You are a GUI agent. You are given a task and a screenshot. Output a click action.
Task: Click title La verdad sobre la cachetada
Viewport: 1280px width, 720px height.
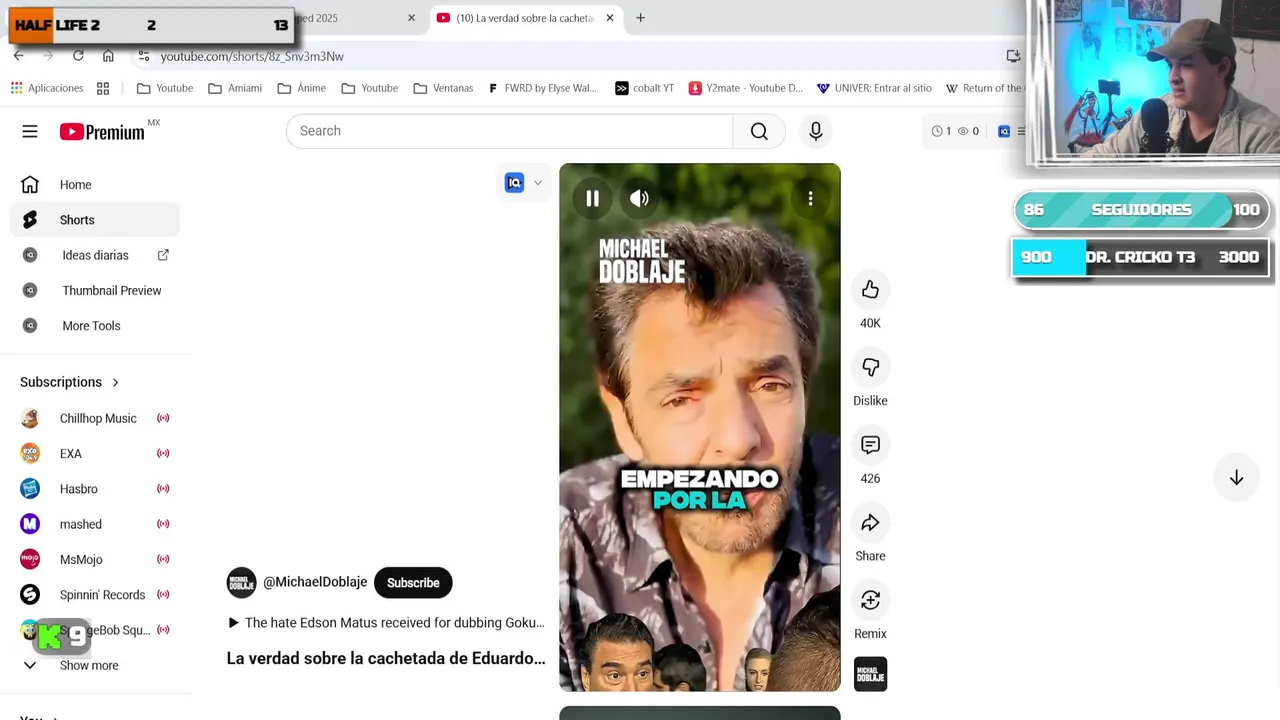386,658
